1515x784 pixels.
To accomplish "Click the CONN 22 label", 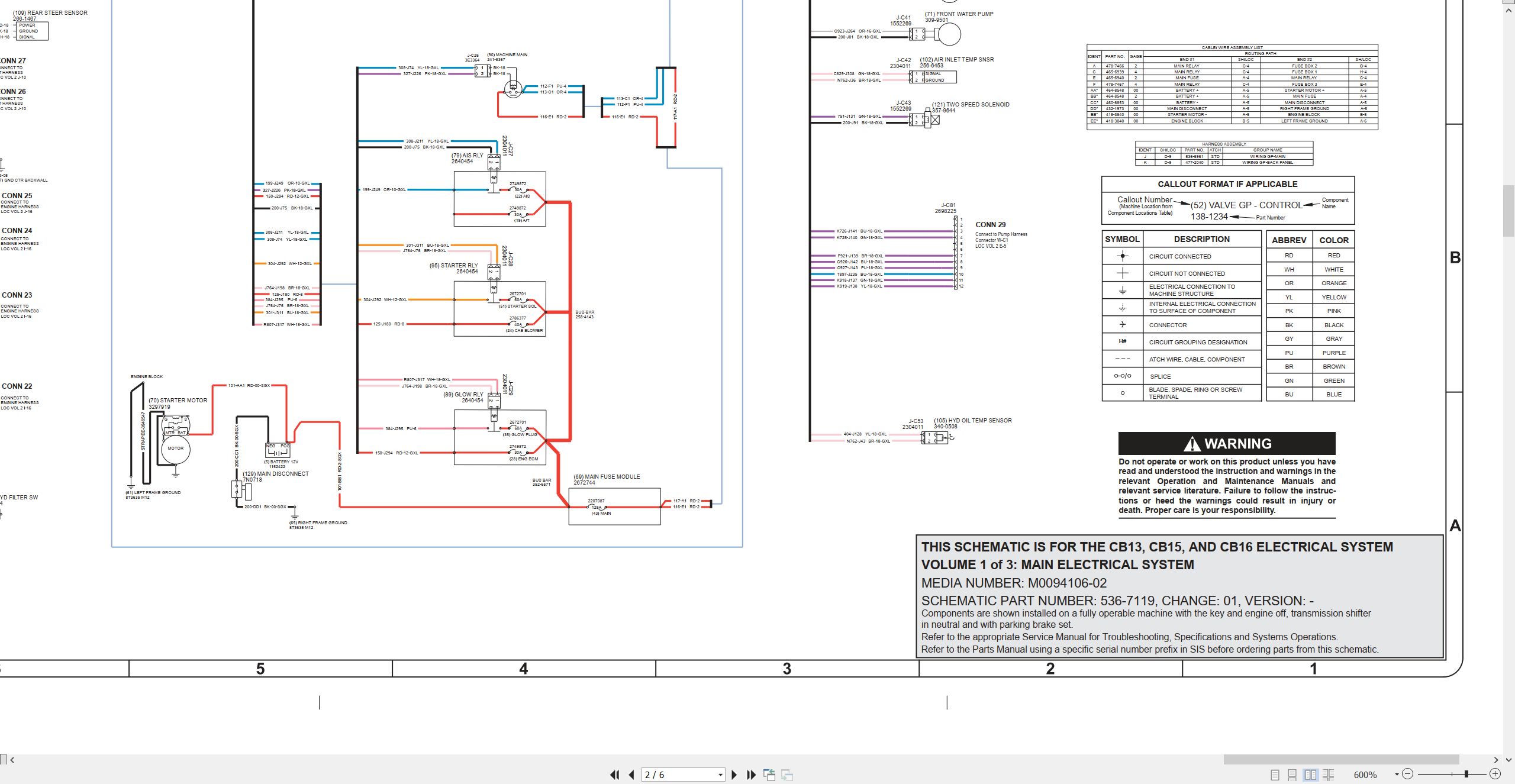I will [x=17, y=386].
